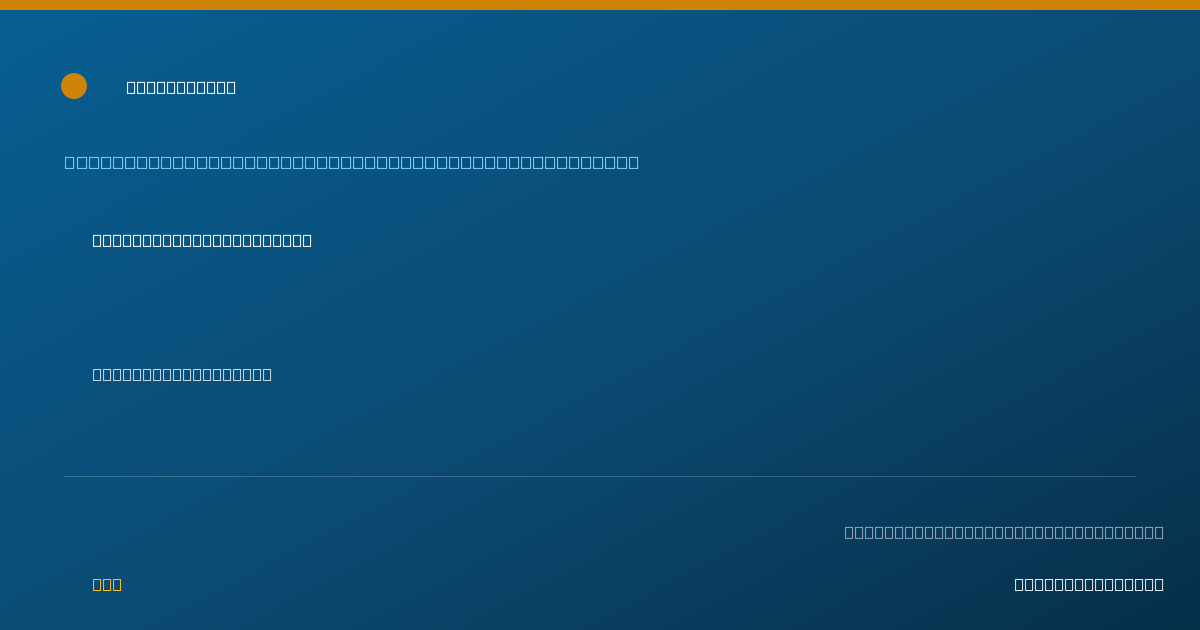Click the orange accent bar at top
Screen dimensions: 1200x630
600,5
